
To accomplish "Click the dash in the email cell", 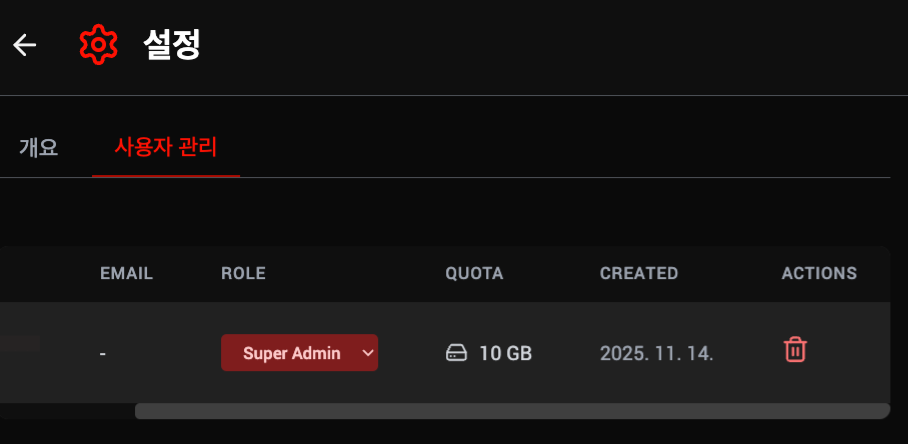I will pos(103,354).
